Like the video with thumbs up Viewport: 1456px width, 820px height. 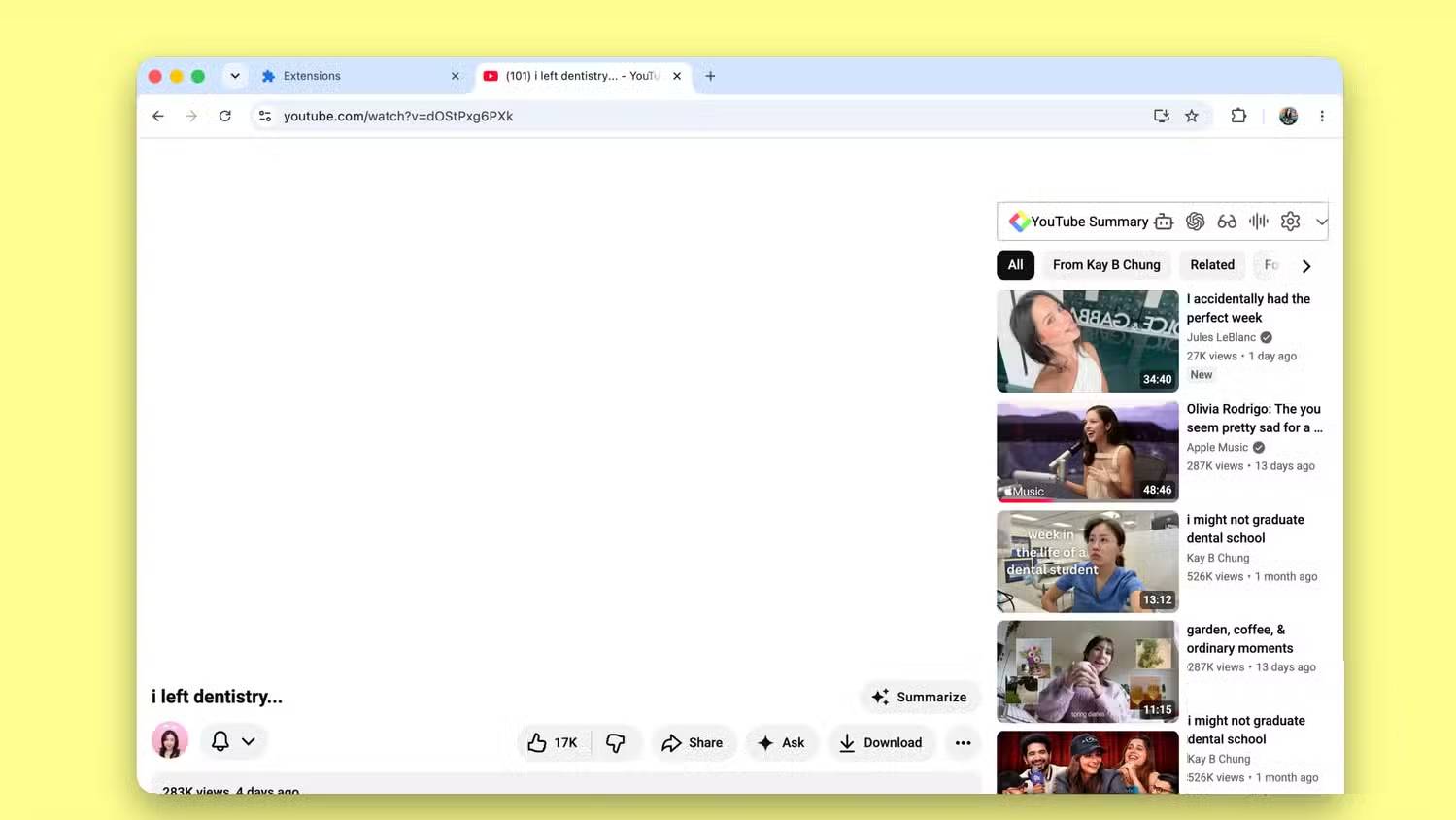pyautogui.click(x=553, y=742)
